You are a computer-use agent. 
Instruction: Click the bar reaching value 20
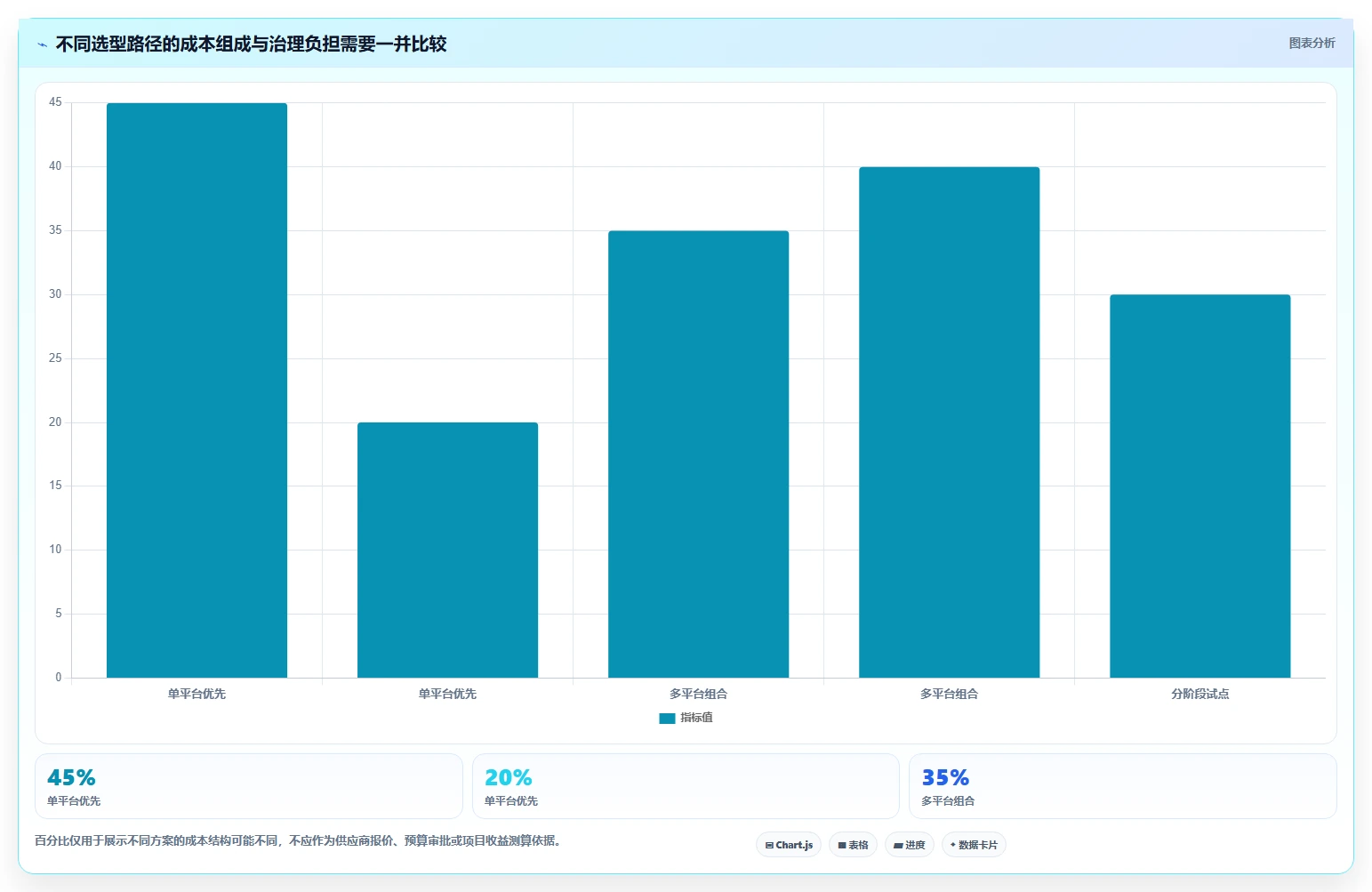click(x=447, y=550)
